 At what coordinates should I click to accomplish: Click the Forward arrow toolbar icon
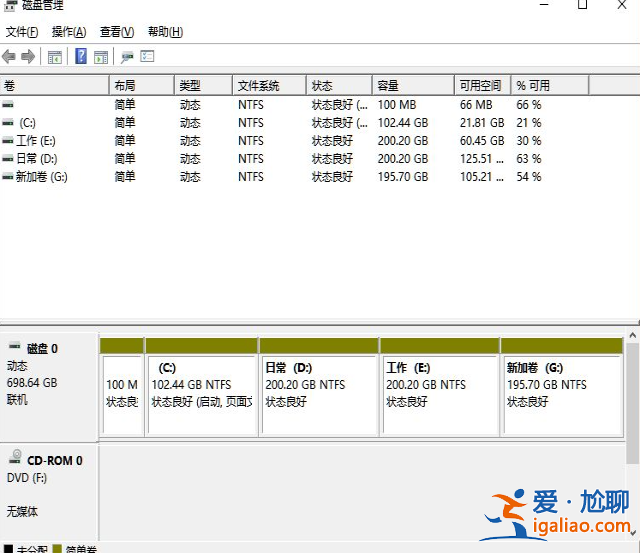pyautogui.click(x=28, y=57)
